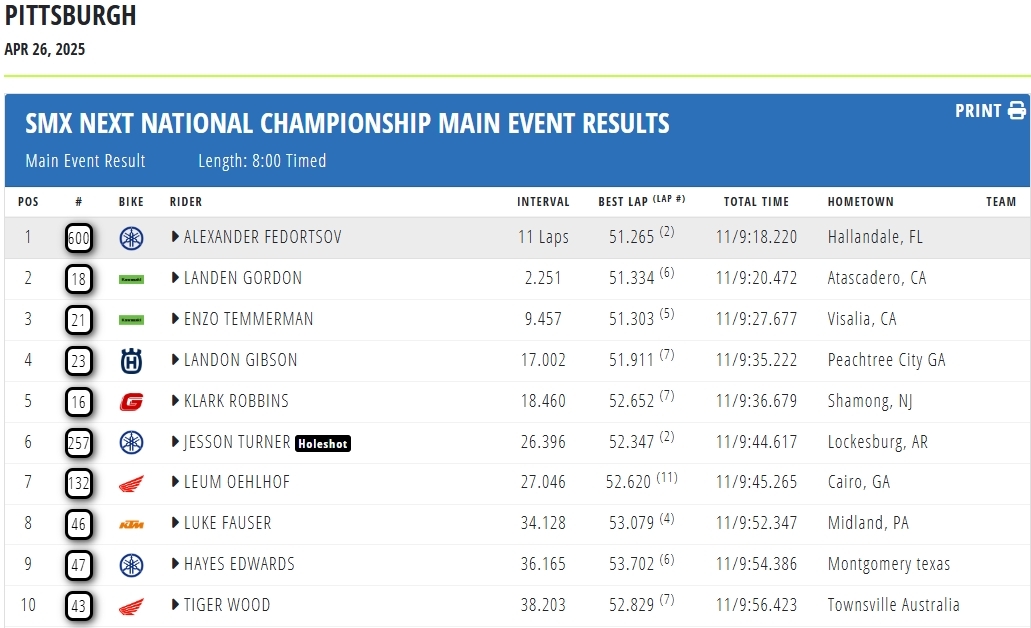The height and width of the screenshot is (628, 1031).
Task: Click the GasGas logo for Klark Robbins
Action: click(131, 402)
